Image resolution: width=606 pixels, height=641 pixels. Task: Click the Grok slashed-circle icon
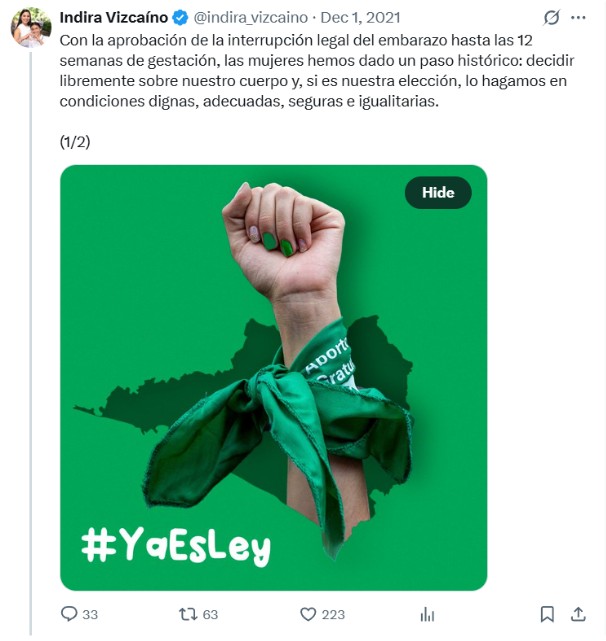(x=551, y=18)
